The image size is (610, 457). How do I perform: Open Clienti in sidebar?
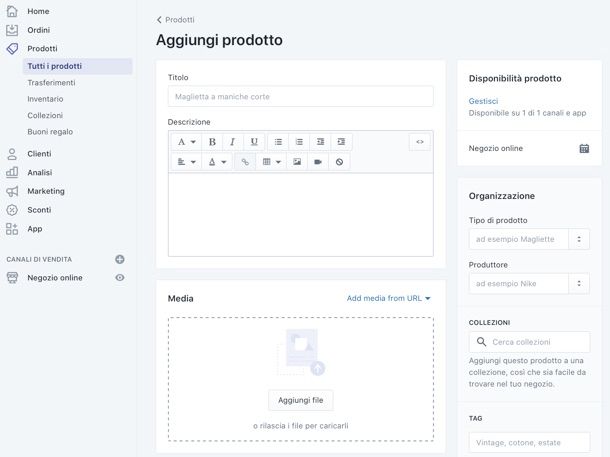[x=39, y=154]
